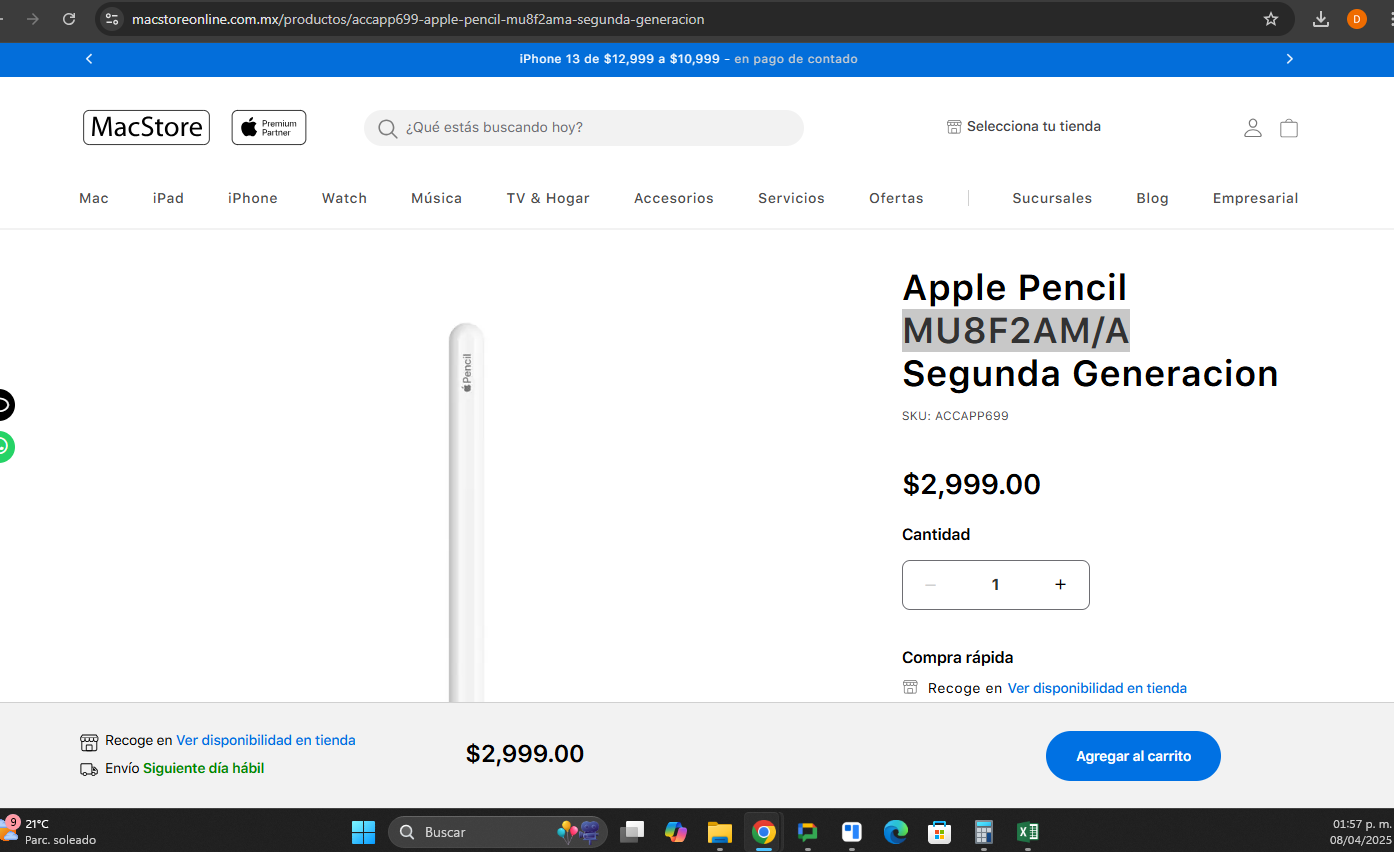Open the iPhone menu
The image size is (1394, 852).
click(x=253, y=198)
